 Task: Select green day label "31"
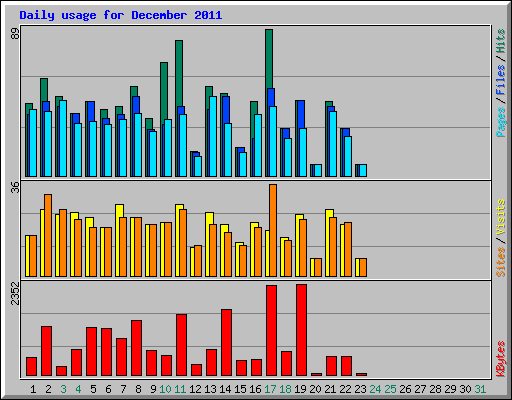pyautogui.click(x=480, y=389)
